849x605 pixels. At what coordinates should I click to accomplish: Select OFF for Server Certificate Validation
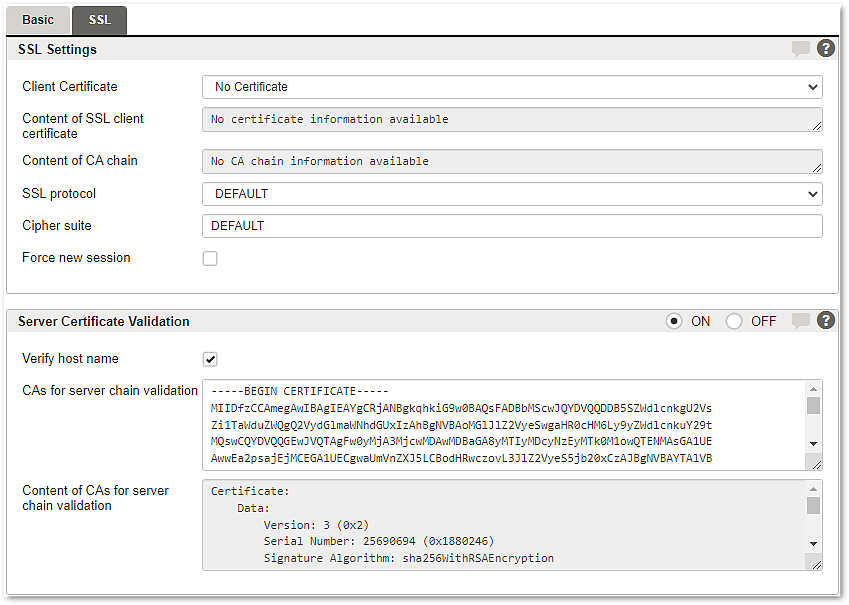(x=734, y=321)
